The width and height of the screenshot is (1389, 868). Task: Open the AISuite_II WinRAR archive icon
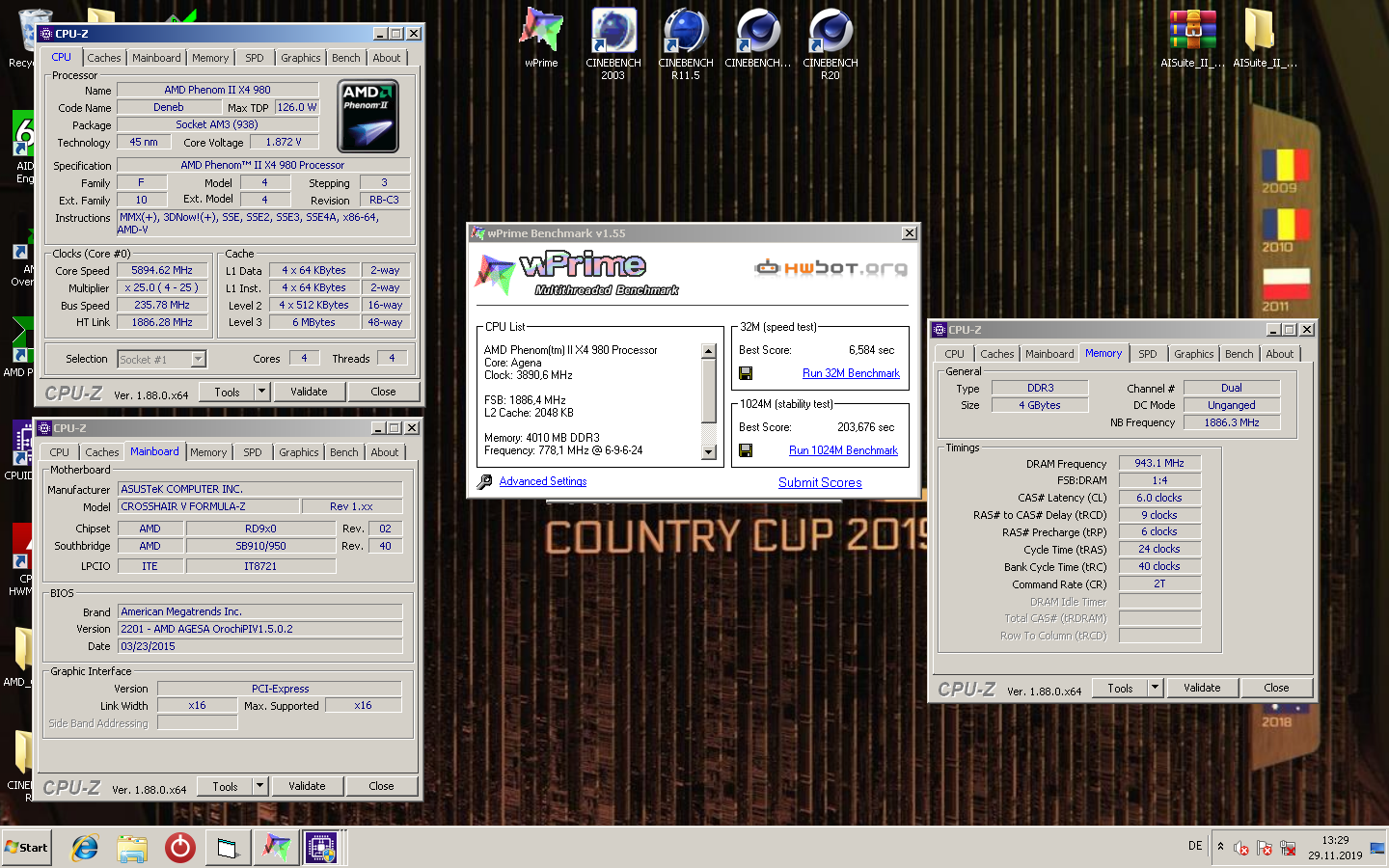1192,37
